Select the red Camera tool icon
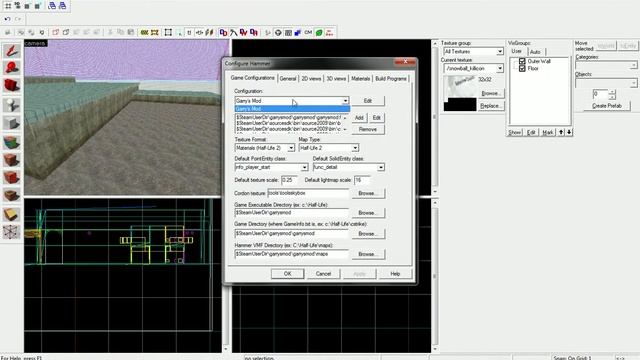 coord(11,86)
